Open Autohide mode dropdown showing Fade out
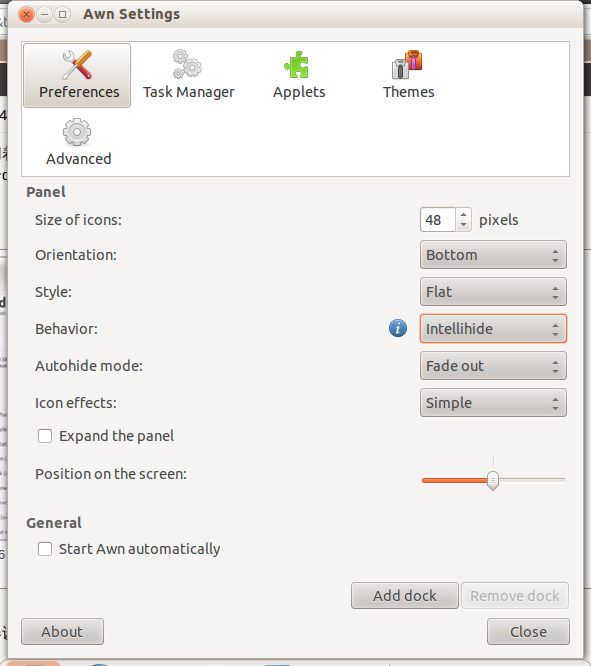 pos(493,366)
